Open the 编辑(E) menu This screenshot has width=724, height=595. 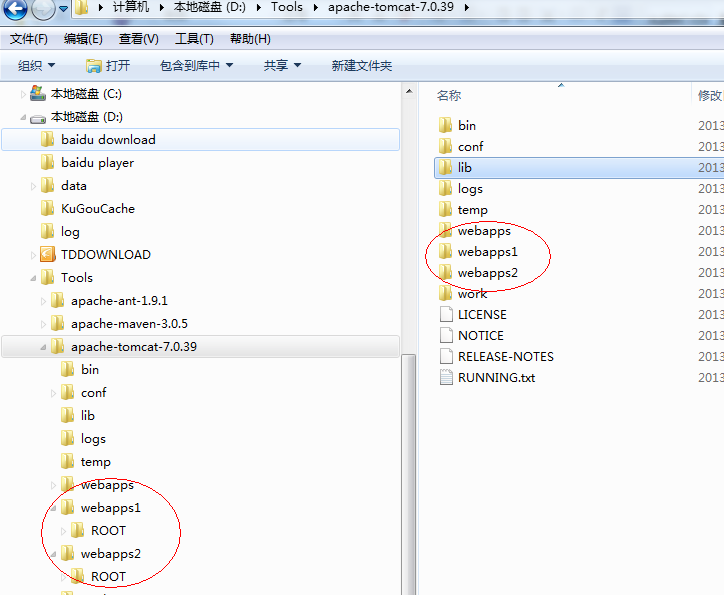[x=83, y=39]
